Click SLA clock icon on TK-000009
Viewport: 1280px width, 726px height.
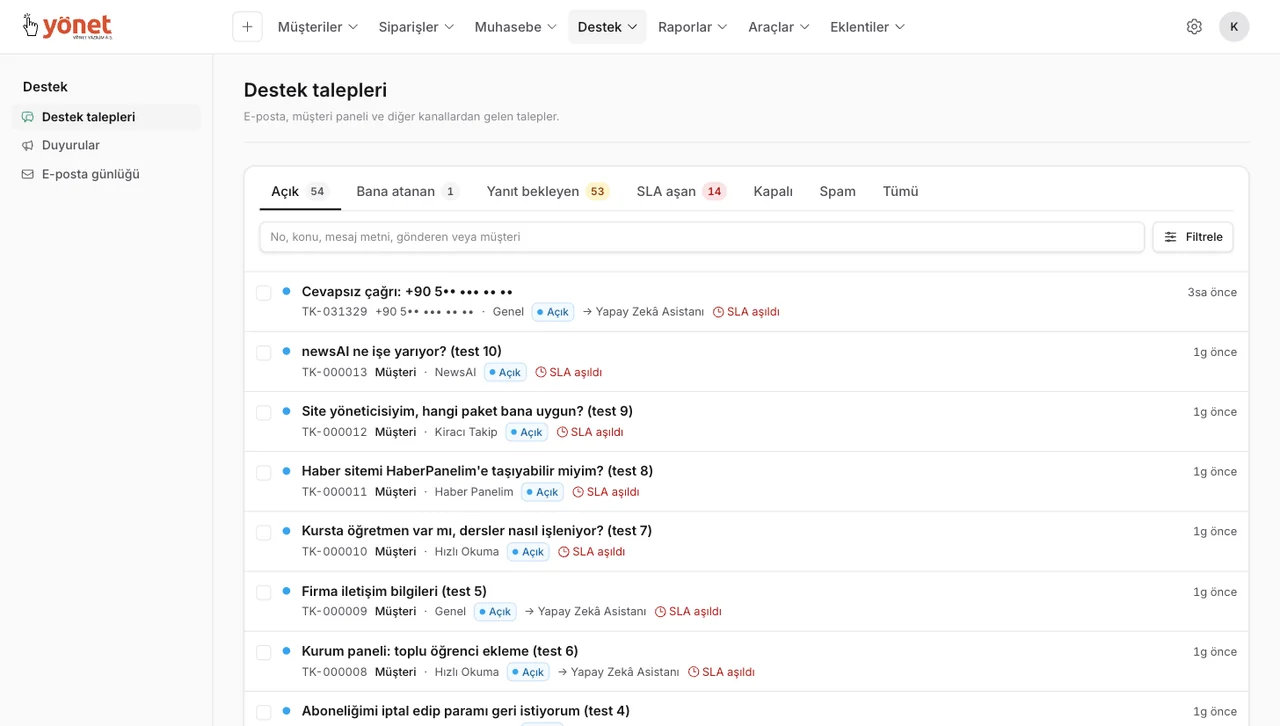pyautogui.click(x=660, y=612)
